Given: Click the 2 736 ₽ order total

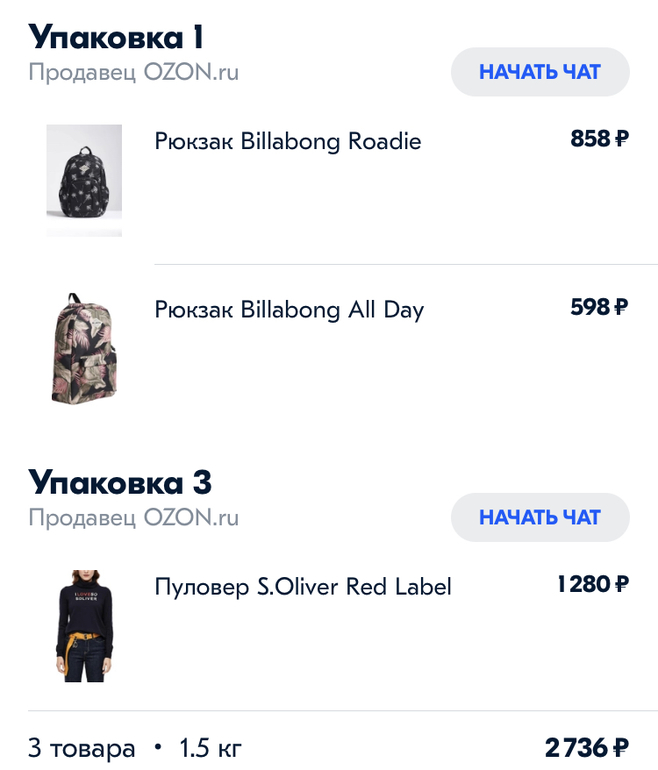Looking at the screenshot, I should (586, 748).
